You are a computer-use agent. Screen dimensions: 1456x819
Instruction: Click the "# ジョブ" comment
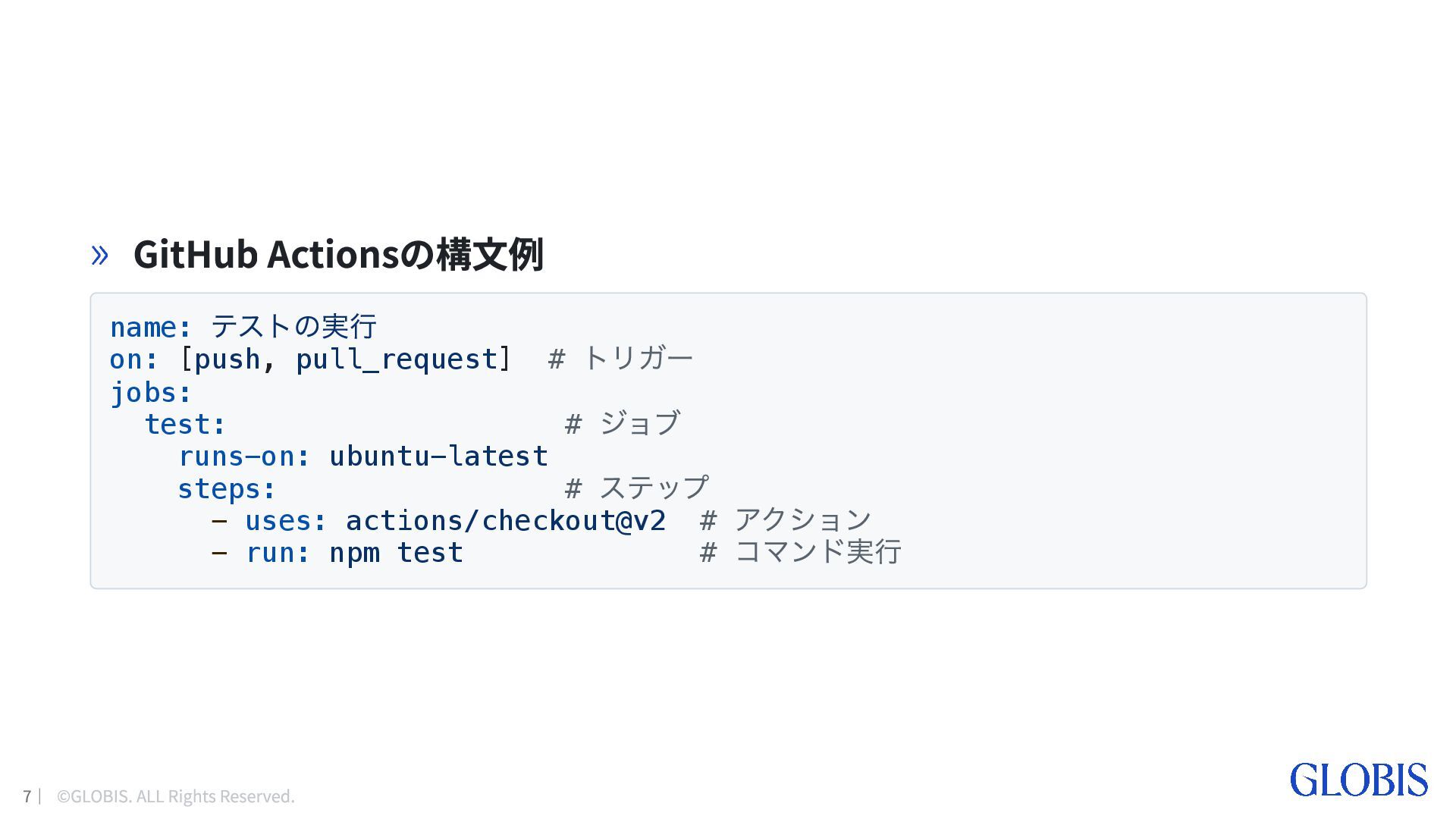tap(623, 424)
